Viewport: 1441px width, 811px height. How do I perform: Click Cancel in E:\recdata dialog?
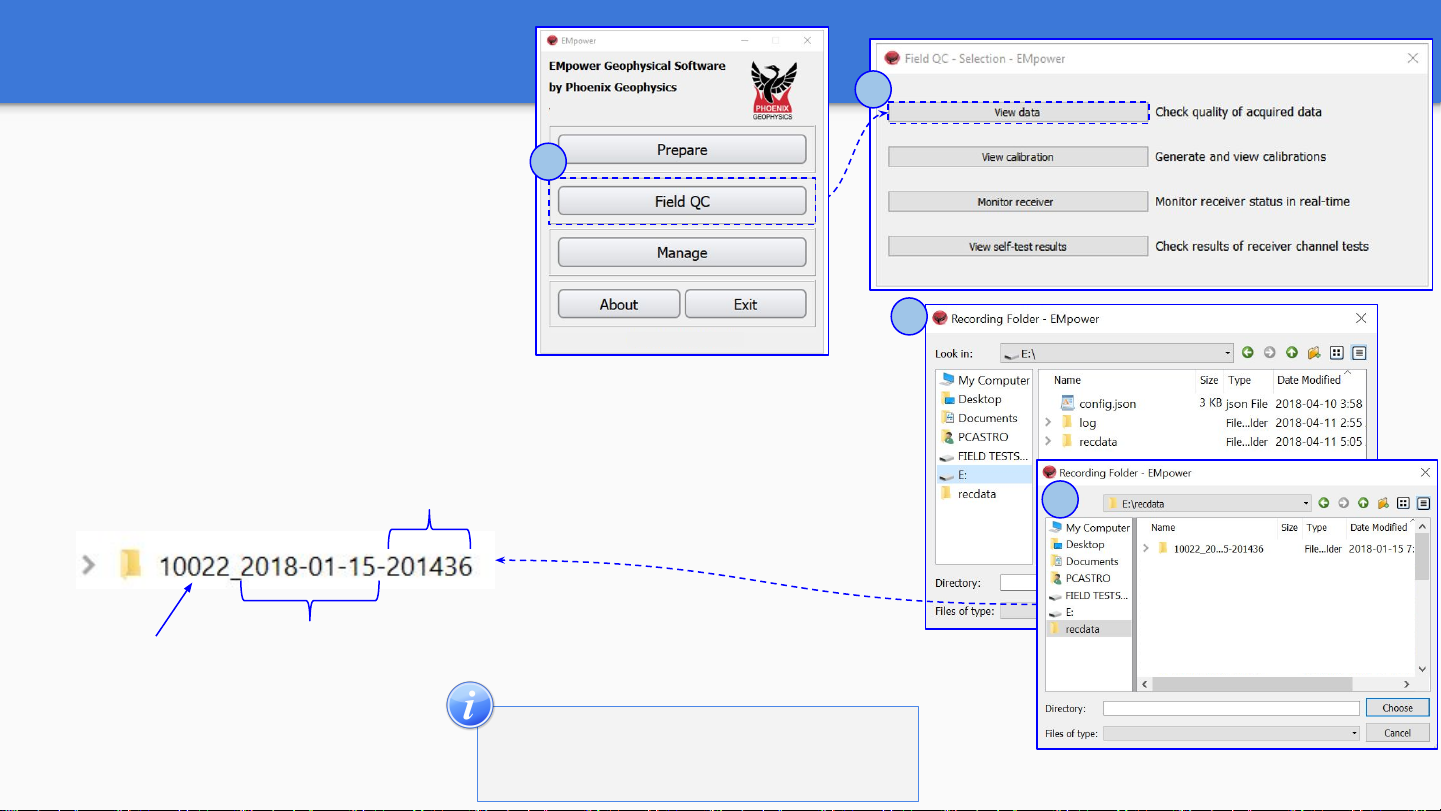tap(1397, 733)
